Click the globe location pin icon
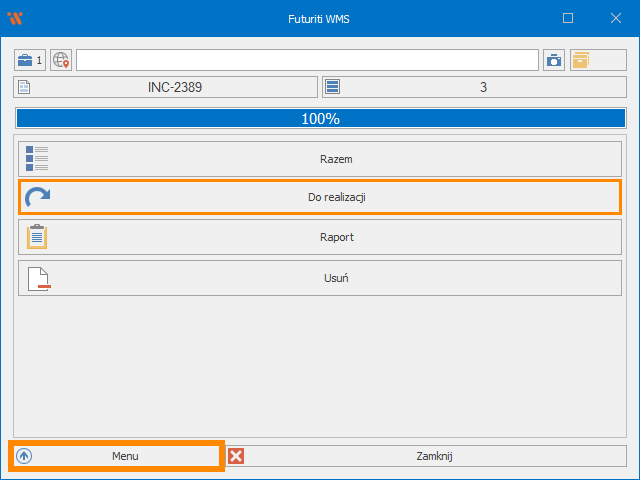Image resolution: width=640 pixels, height=480 pixels. (61, 60)
